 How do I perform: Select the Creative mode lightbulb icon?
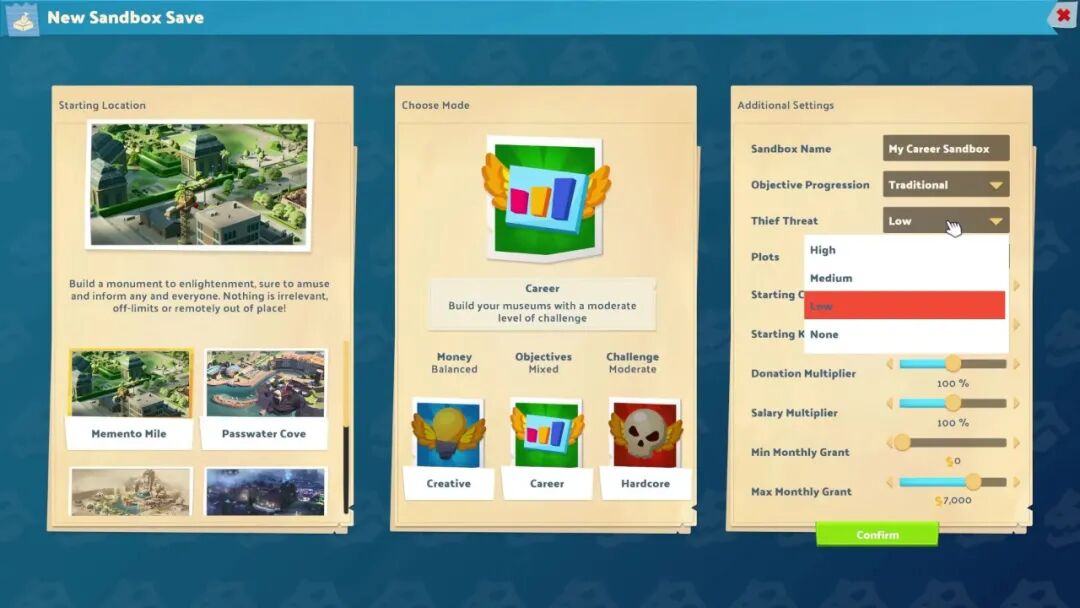(x=448, y=434)
